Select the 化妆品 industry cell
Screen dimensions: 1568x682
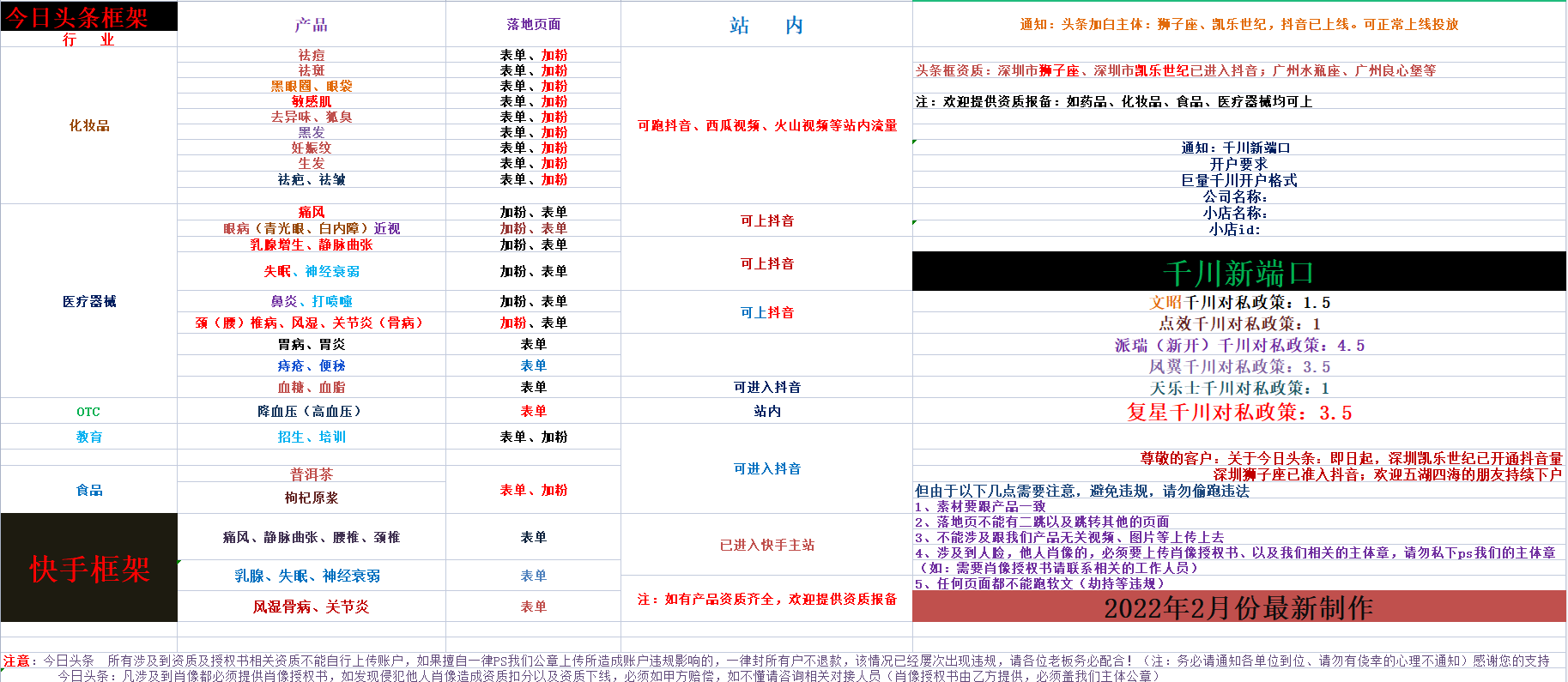[89, 125]
